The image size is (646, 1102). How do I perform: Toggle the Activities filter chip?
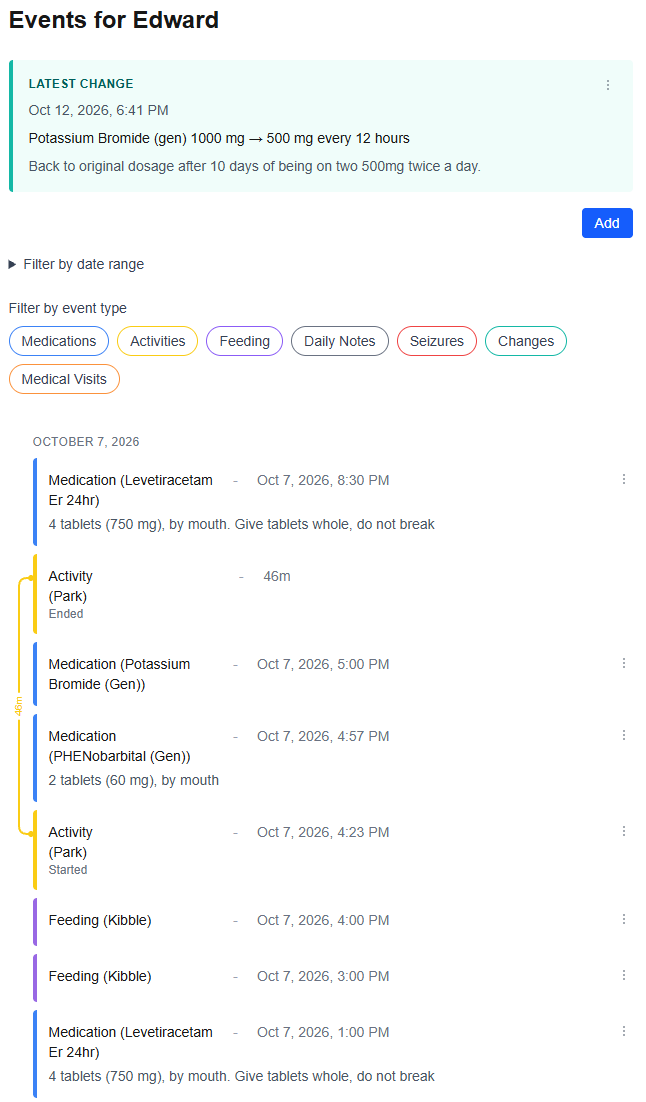(x=157, y=341)
